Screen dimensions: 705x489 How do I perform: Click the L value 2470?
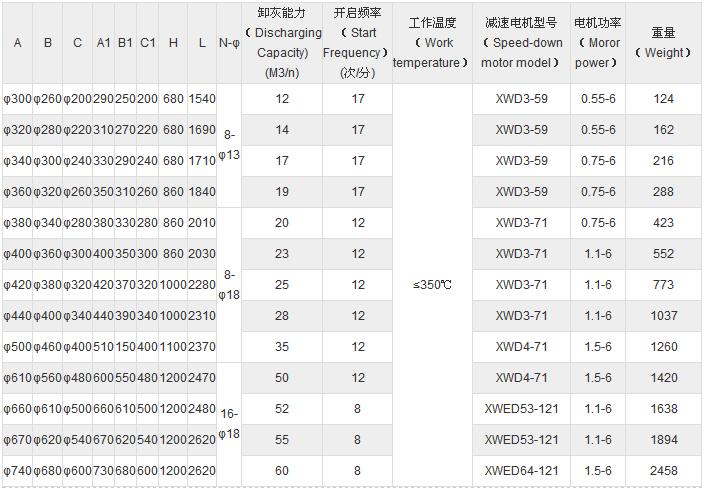point(202,378)
